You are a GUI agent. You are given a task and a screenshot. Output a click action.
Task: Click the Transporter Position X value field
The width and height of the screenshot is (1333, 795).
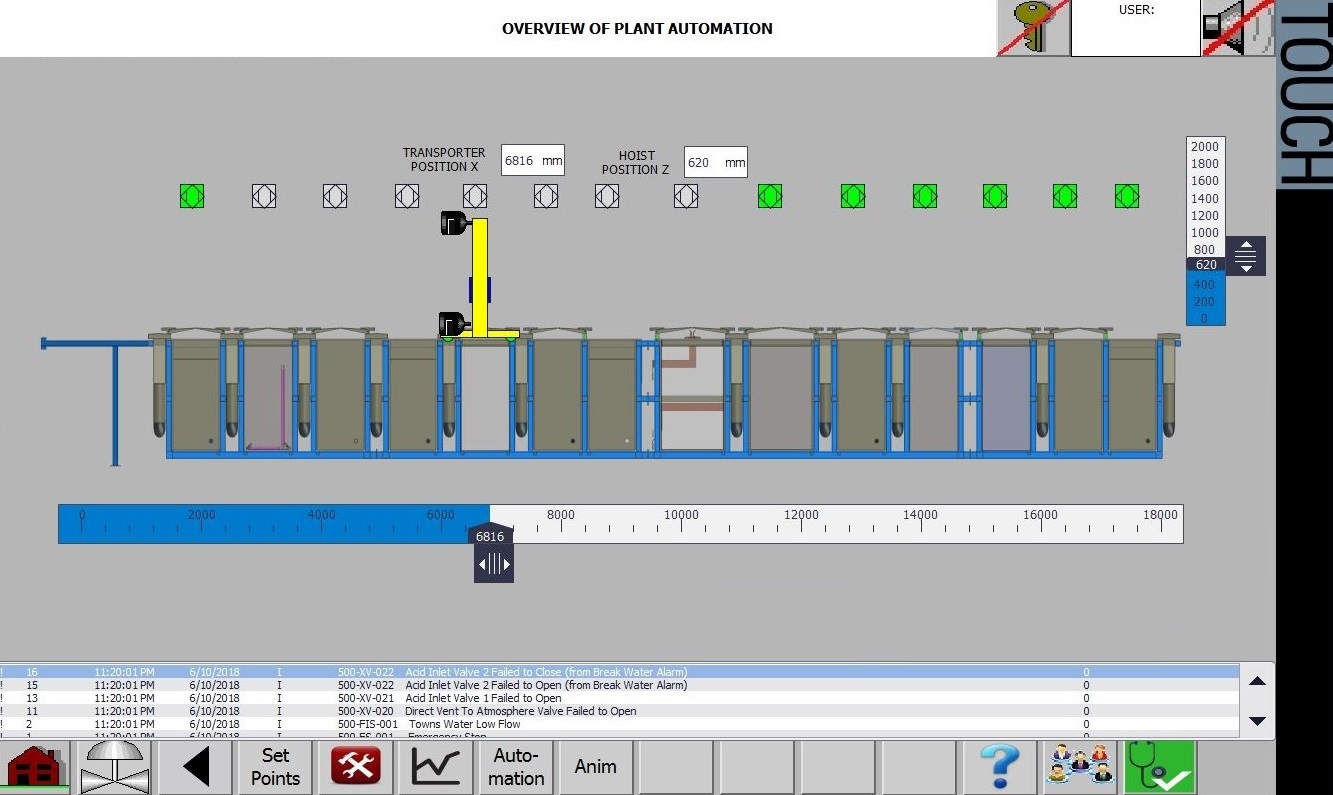pos(533,160)
